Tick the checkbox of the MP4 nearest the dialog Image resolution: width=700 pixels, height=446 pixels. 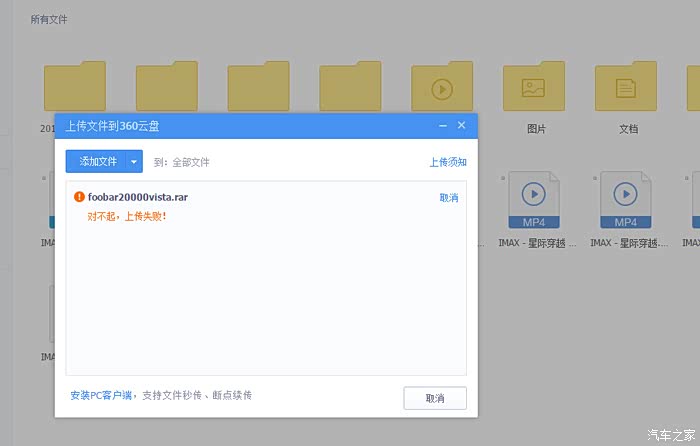coord(502,176)
